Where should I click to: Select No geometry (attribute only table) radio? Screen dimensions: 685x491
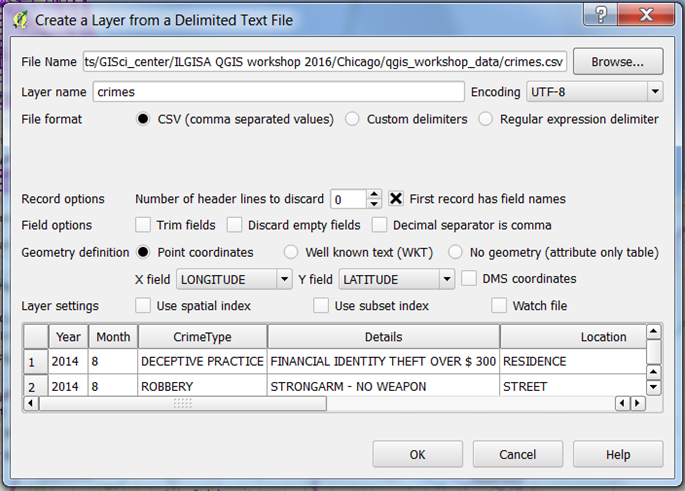(455, 252)
